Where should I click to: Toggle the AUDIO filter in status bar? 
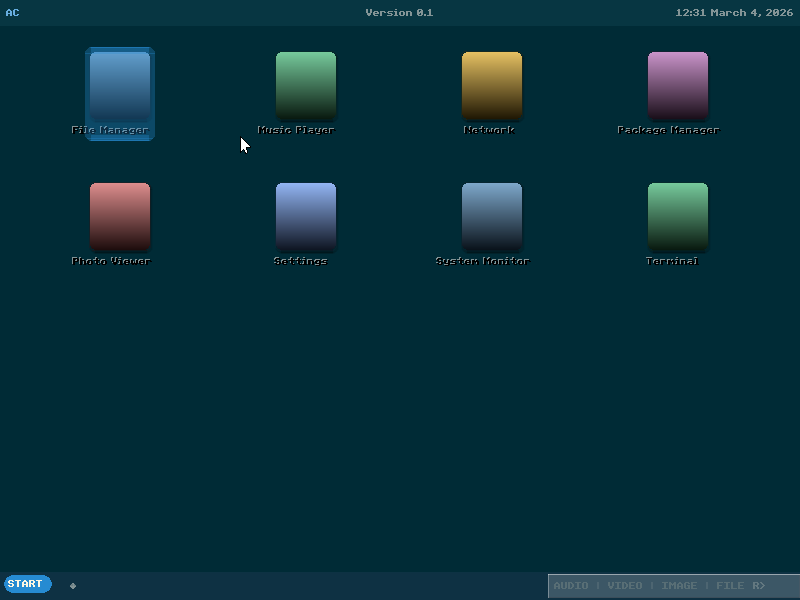[x=573, y=585]
